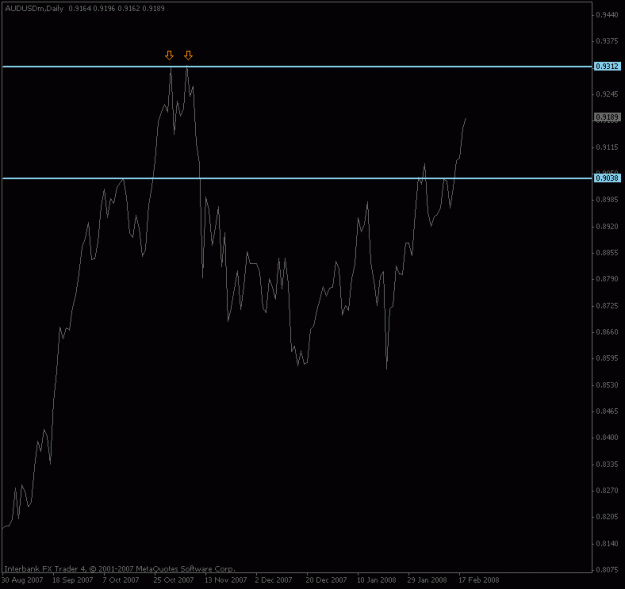Click the 0.9162 low value in header
Image resolution: width=625 pixels, height=589 pixels.
coord(129,8)
